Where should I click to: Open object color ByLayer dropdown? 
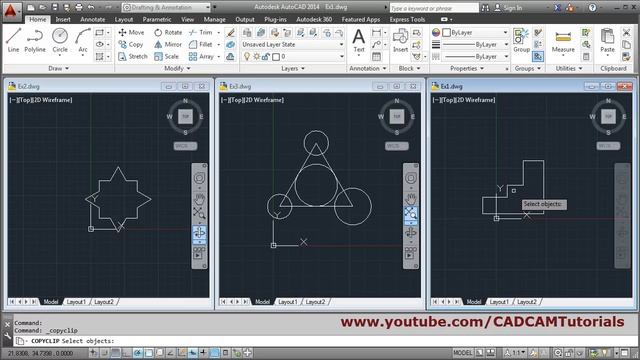click(476, 32)
